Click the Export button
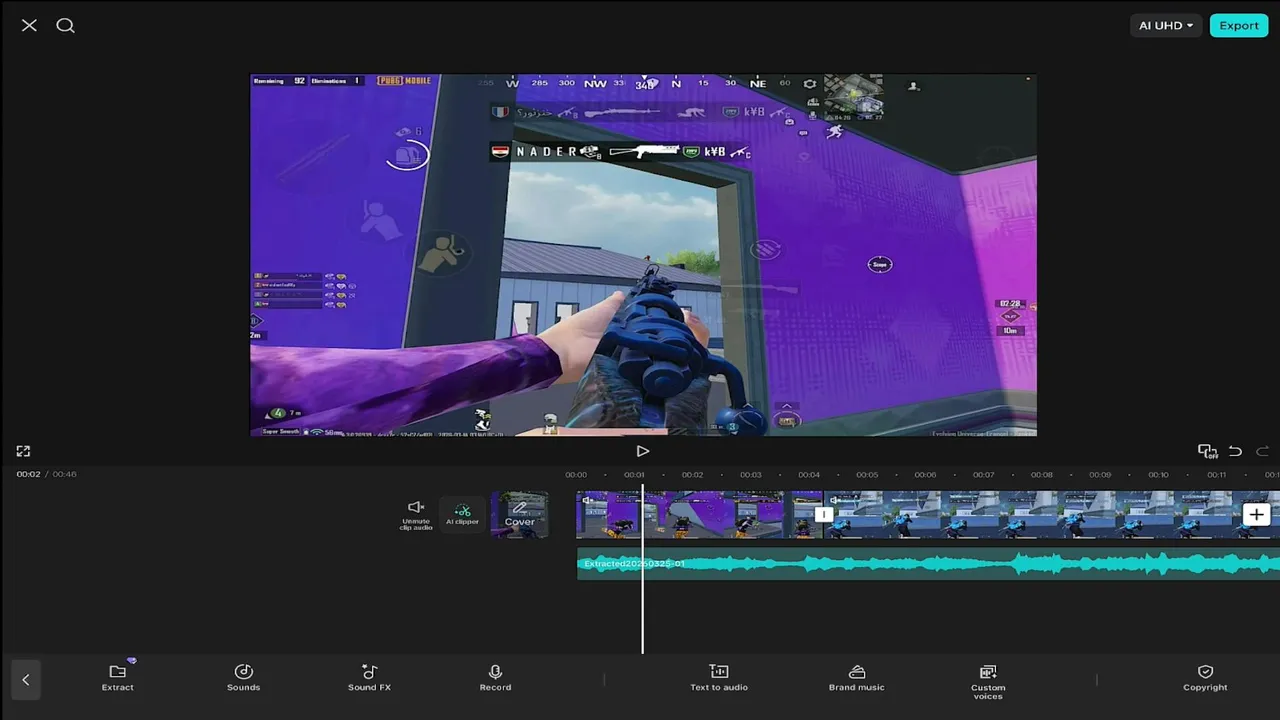This screenshot has height=720, width=1280. click(x=1238, y=25)
